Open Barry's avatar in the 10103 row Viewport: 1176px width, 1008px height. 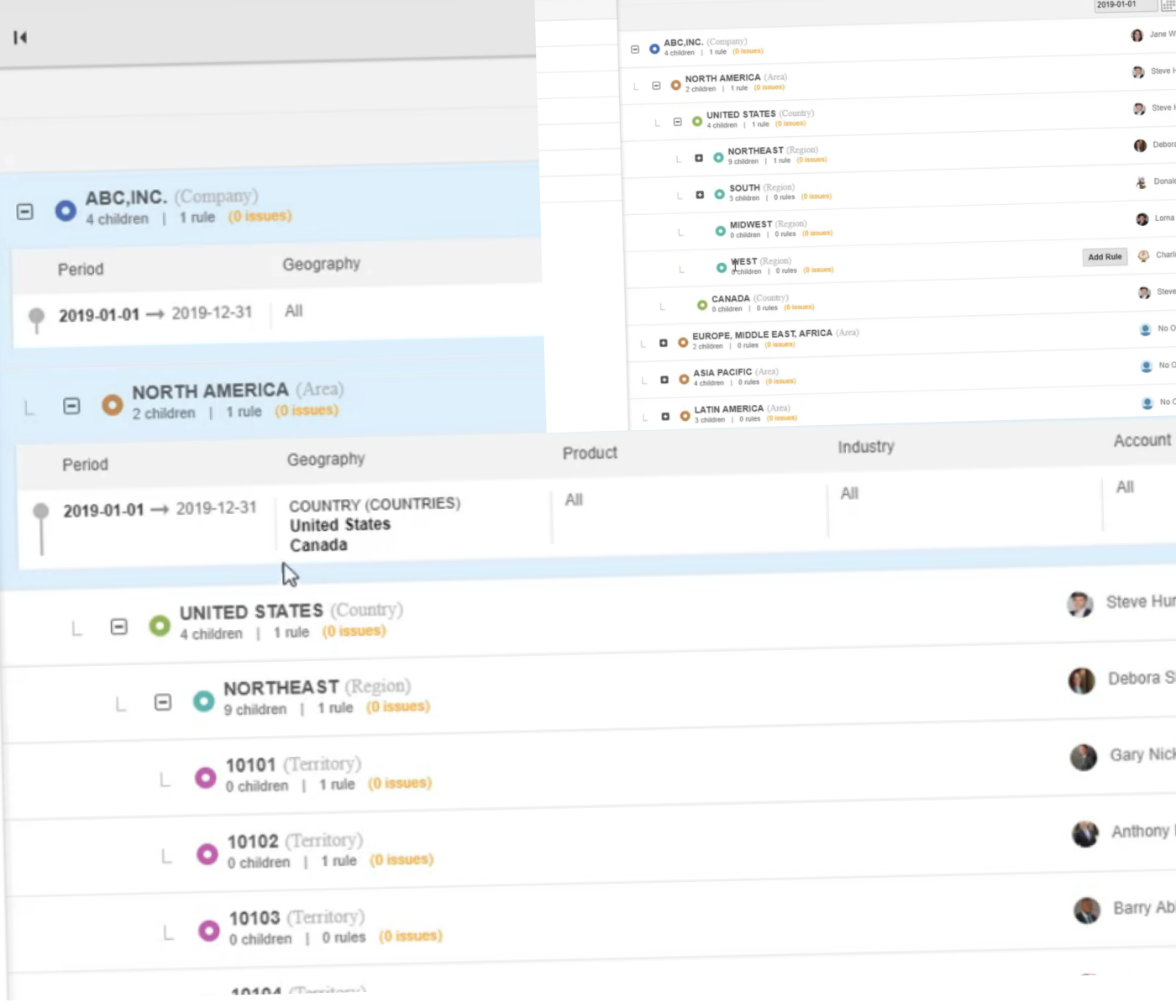(x=1087, y=910)
